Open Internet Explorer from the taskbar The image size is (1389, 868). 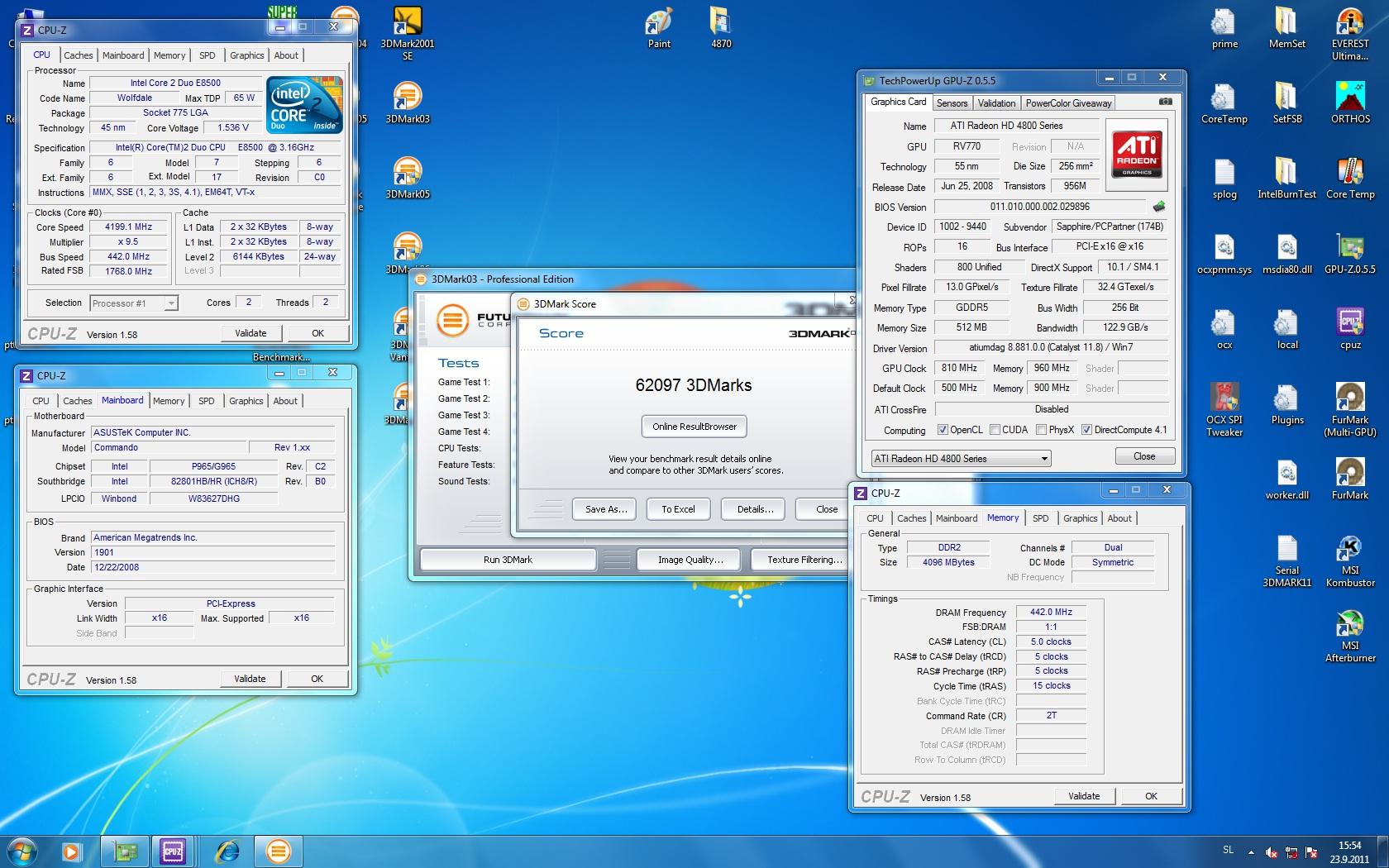(x=226, y=851)
